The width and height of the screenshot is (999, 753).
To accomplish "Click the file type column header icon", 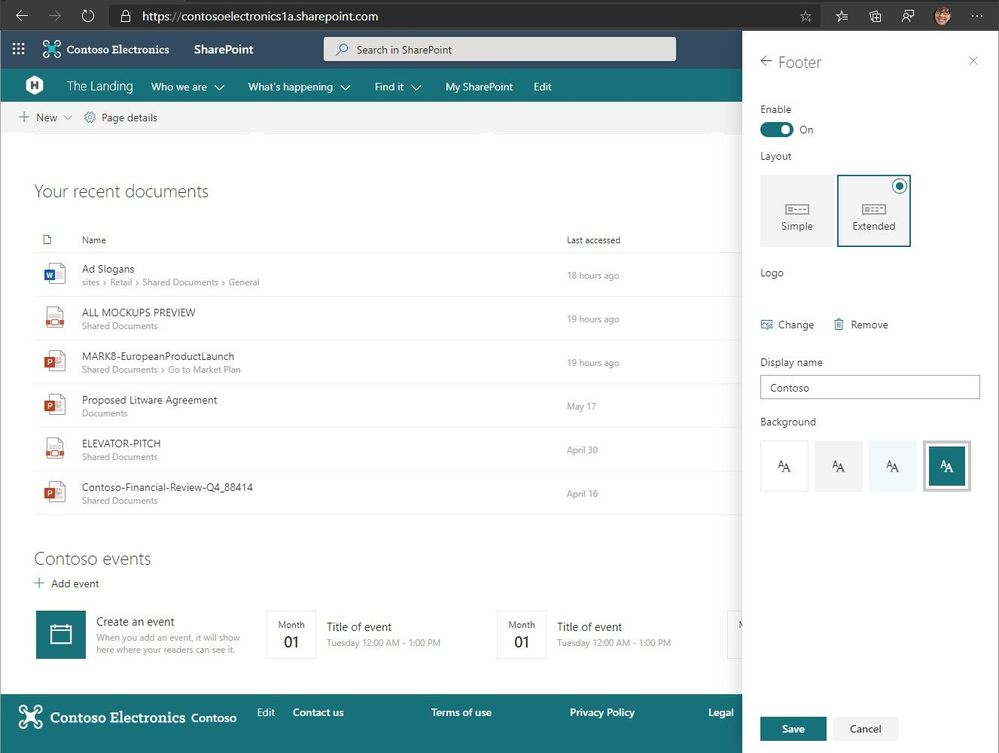I will (x=47, y=240).
